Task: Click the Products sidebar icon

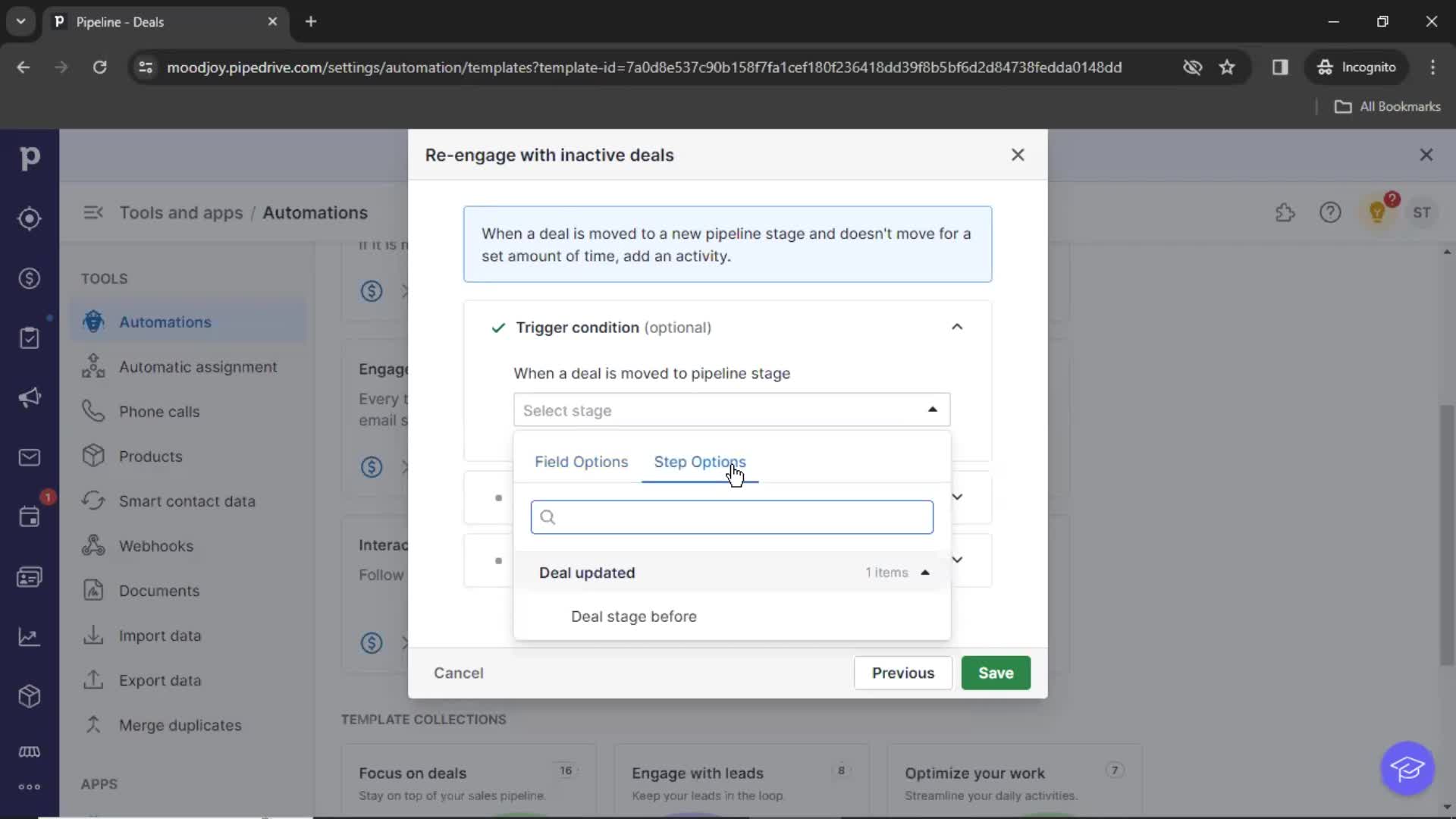Action: 92,456
